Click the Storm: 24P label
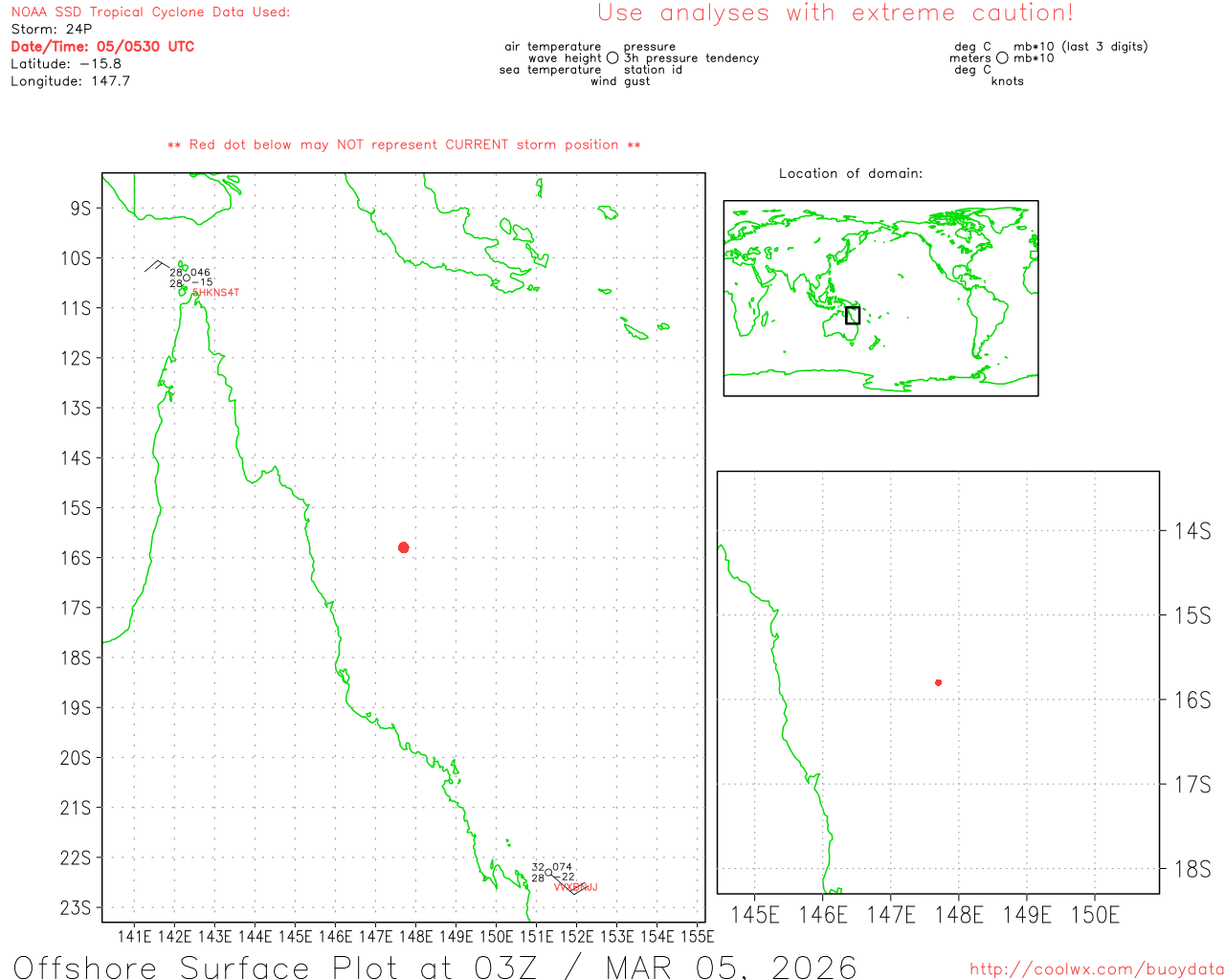Viewport: 1225px width, 980px height. pos(52,30)
